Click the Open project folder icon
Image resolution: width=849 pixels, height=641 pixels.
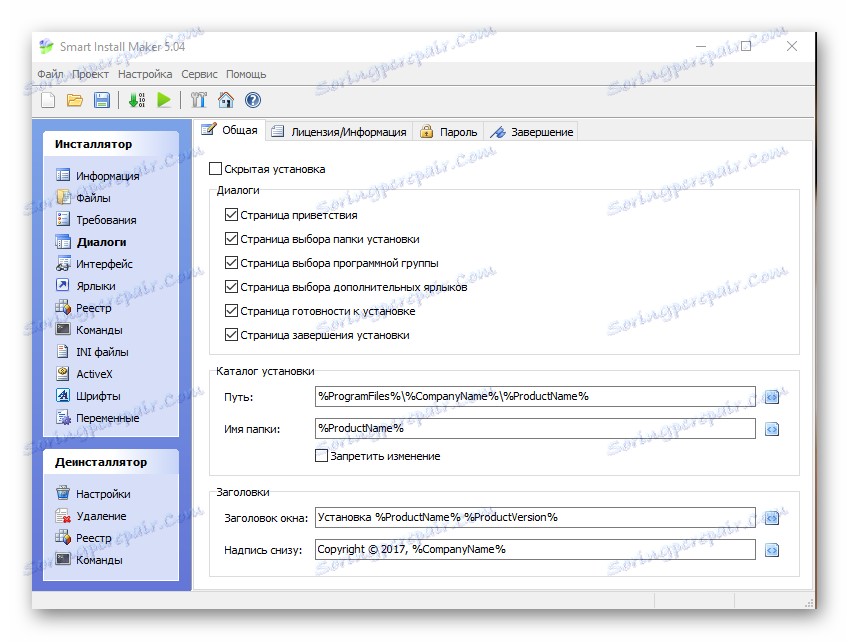pyautogui.click(x=75, y=100)
